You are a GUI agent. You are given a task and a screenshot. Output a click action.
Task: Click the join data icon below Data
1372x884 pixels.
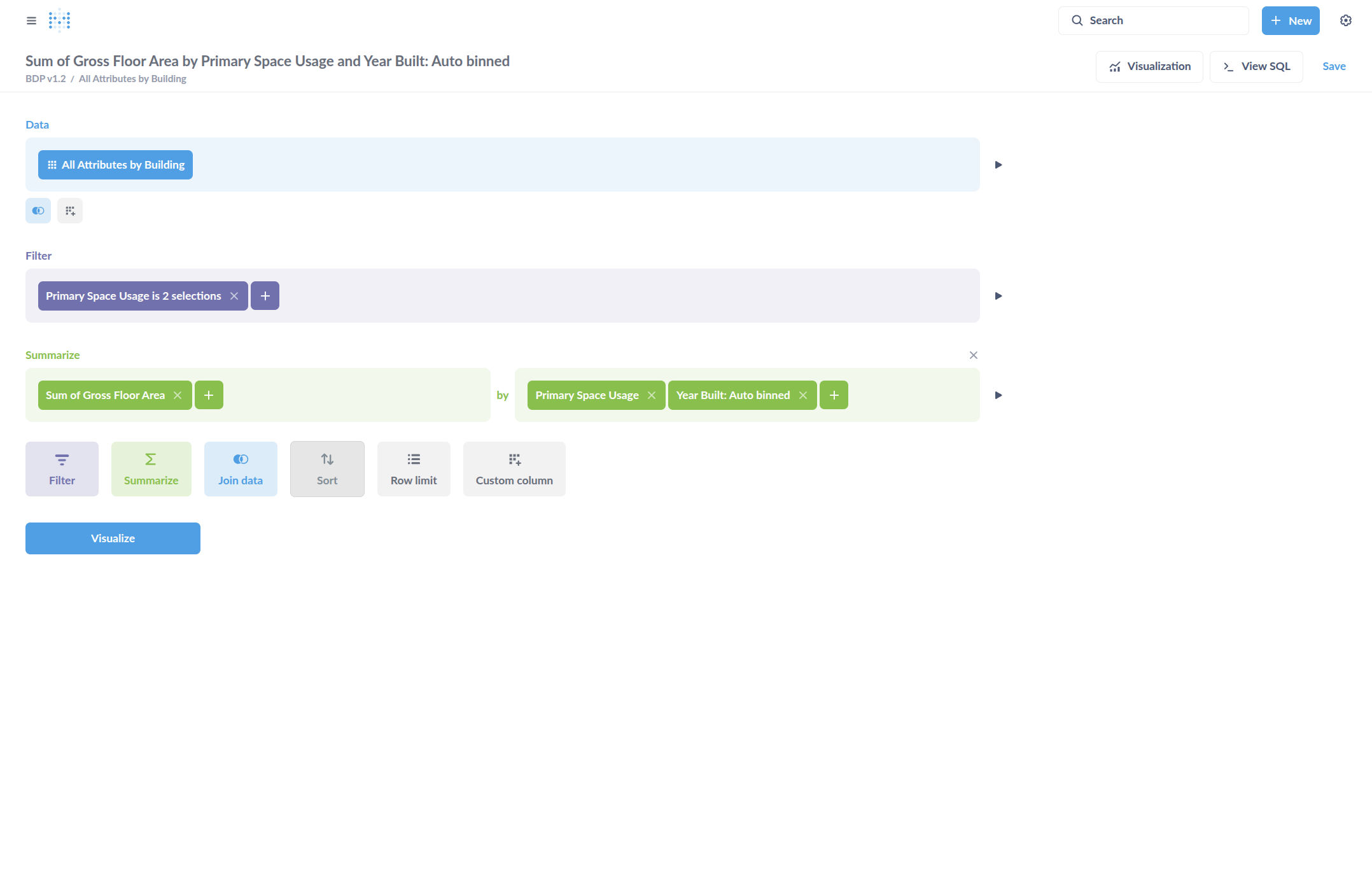38,211
